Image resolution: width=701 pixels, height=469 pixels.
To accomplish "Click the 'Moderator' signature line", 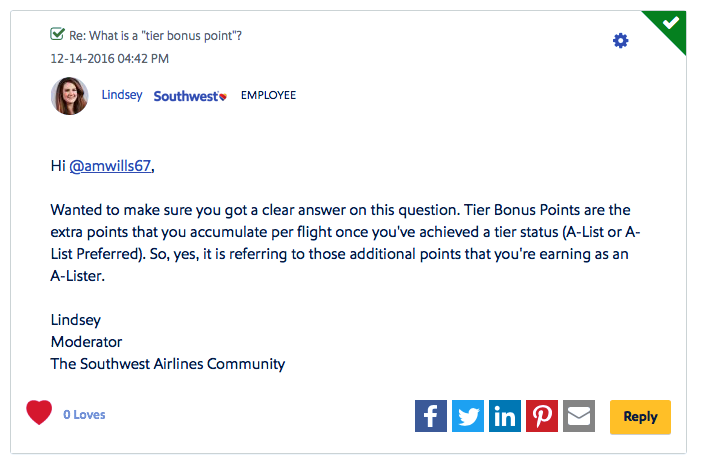I will point(86,342).
